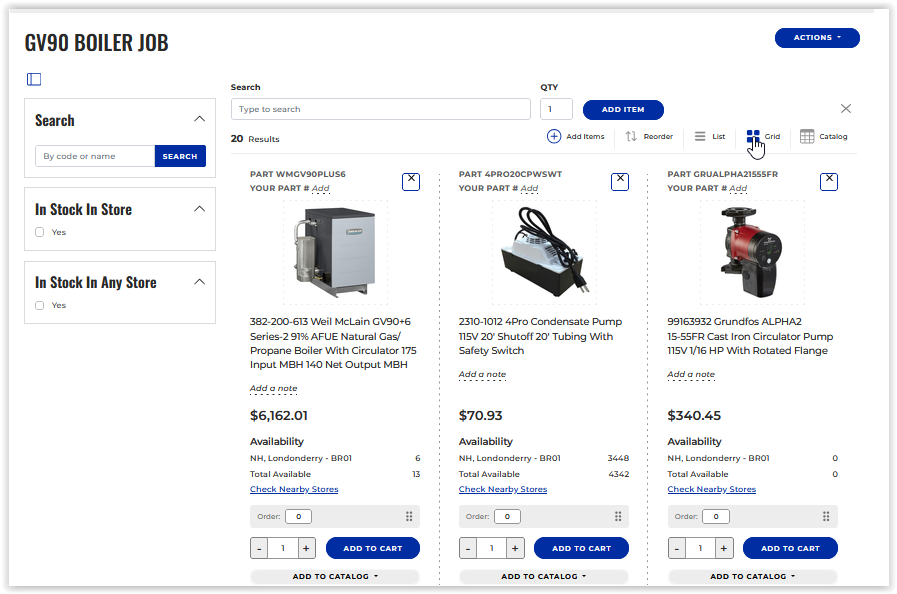Click drag handle on Weil McLain boiler order row
This screenshot has height=594, width=897.
(409, 516)
